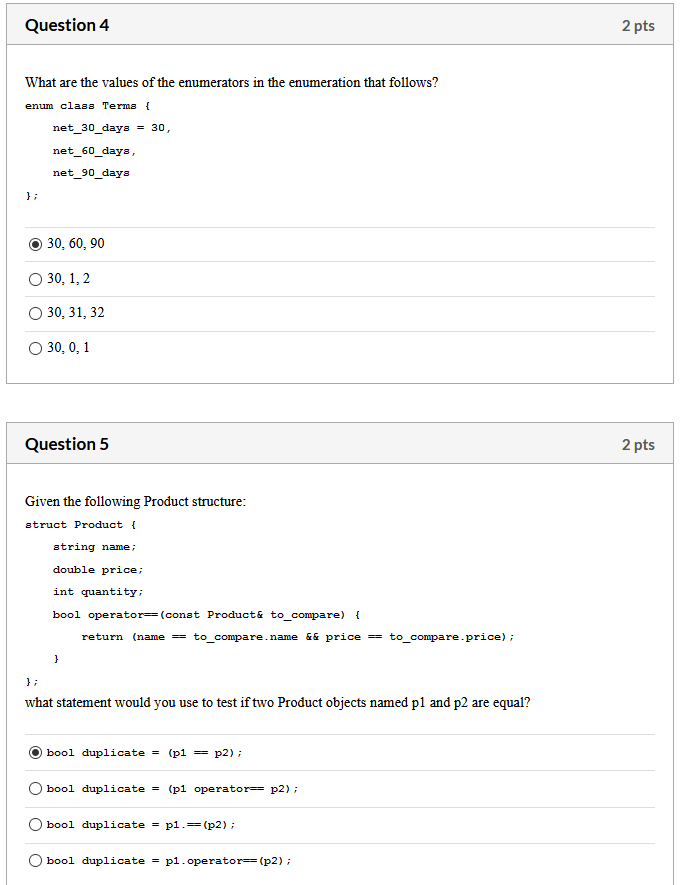
Task: Select answer "30, 1, 2" in Question 4
Action: click(35, 278)
